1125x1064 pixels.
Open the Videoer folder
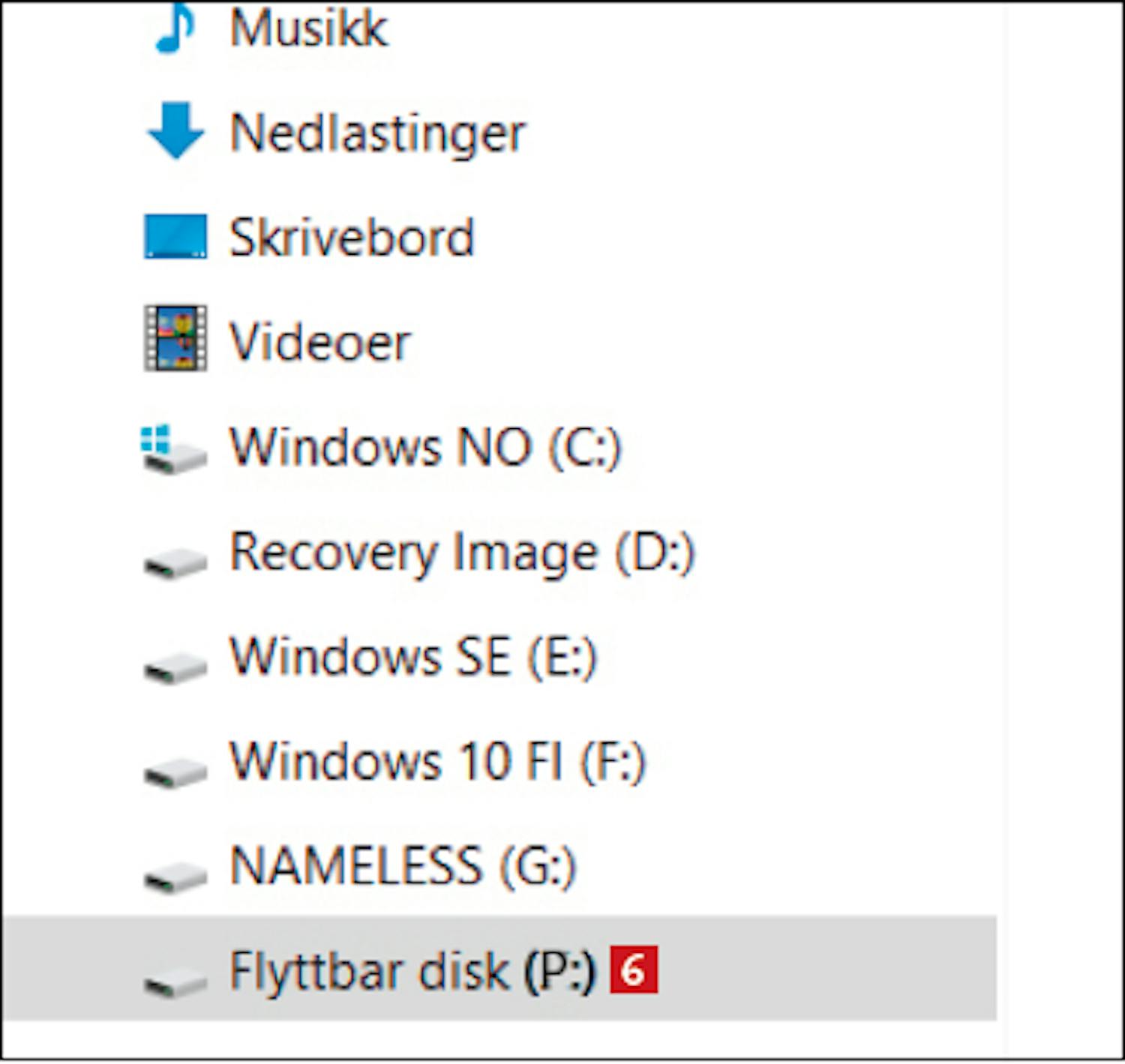point(320,343)
